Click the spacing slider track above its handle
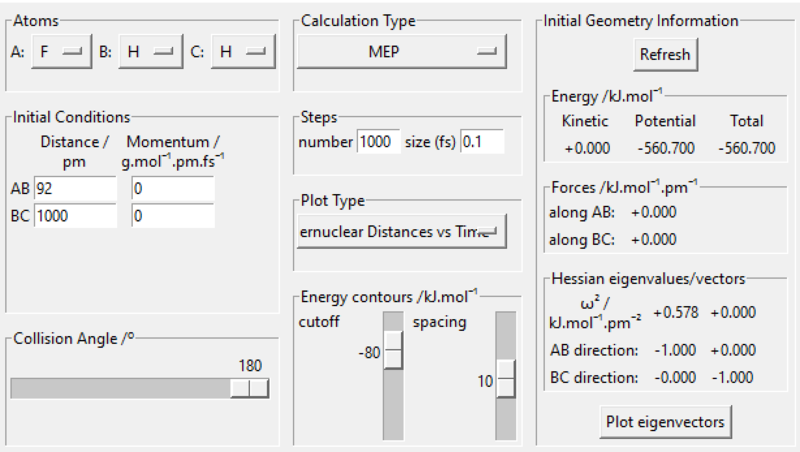Viewport: 800px width, 452px height. 506,335
